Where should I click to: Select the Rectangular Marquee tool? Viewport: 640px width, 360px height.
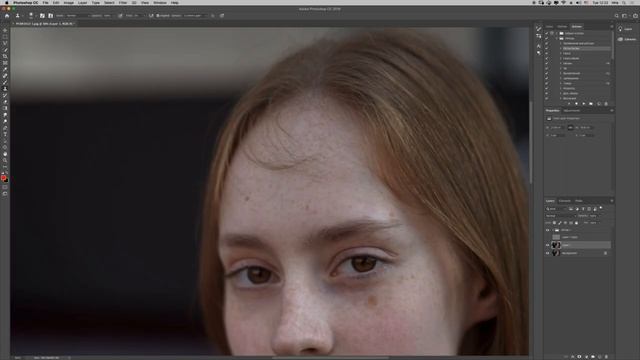coord(5,37)
